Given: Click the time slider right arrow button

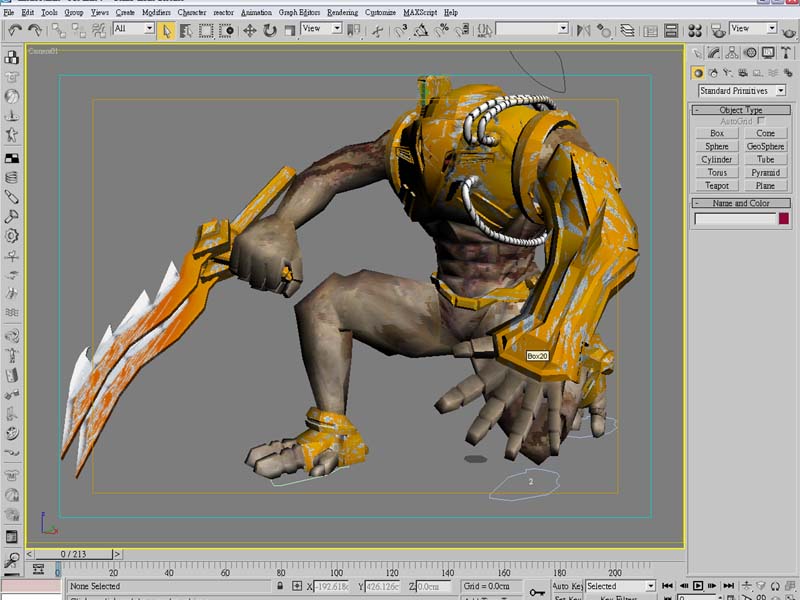Looking at the screenshot, I should coord(117,554).
